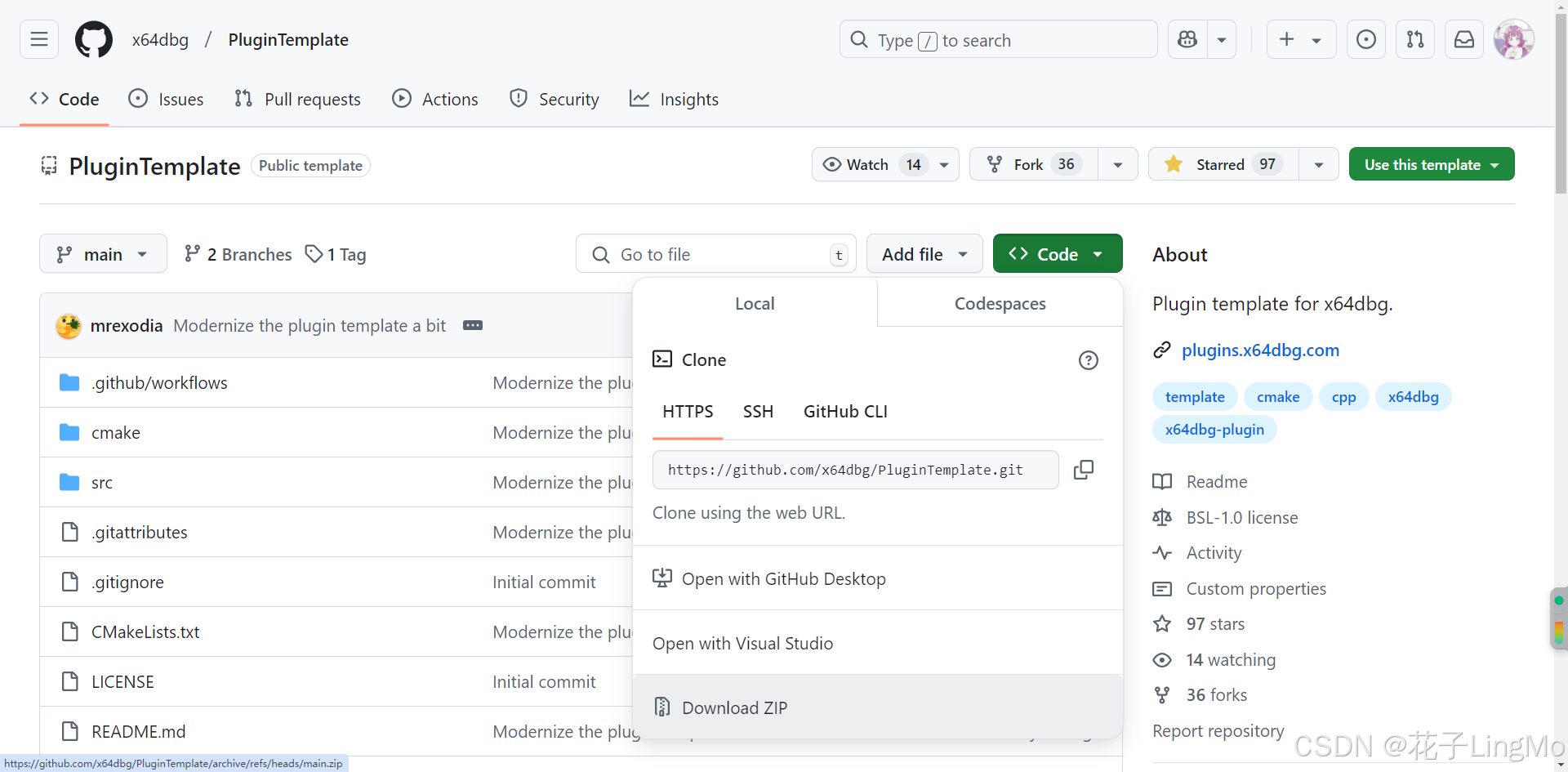
Task: Open the main branch selector
Action: 103,254
